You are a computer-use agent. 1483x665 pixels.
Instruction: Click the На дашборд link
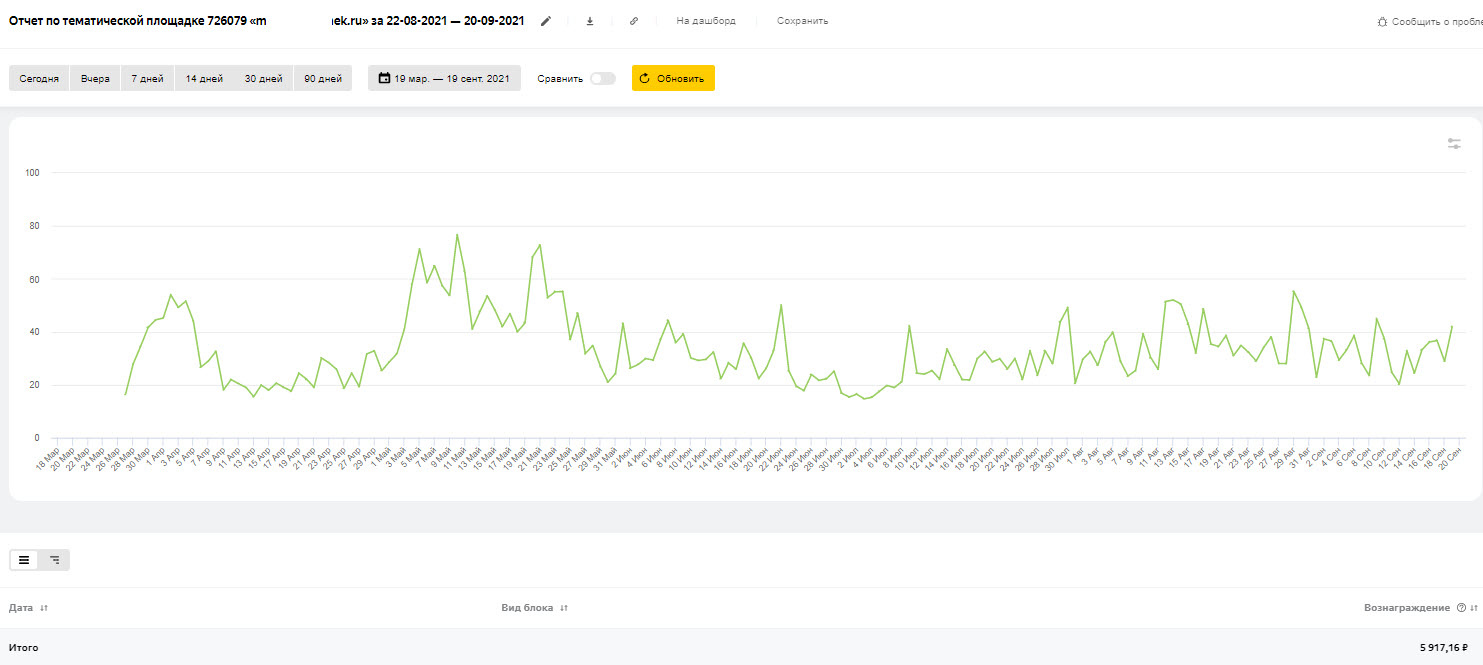[705, 21]
